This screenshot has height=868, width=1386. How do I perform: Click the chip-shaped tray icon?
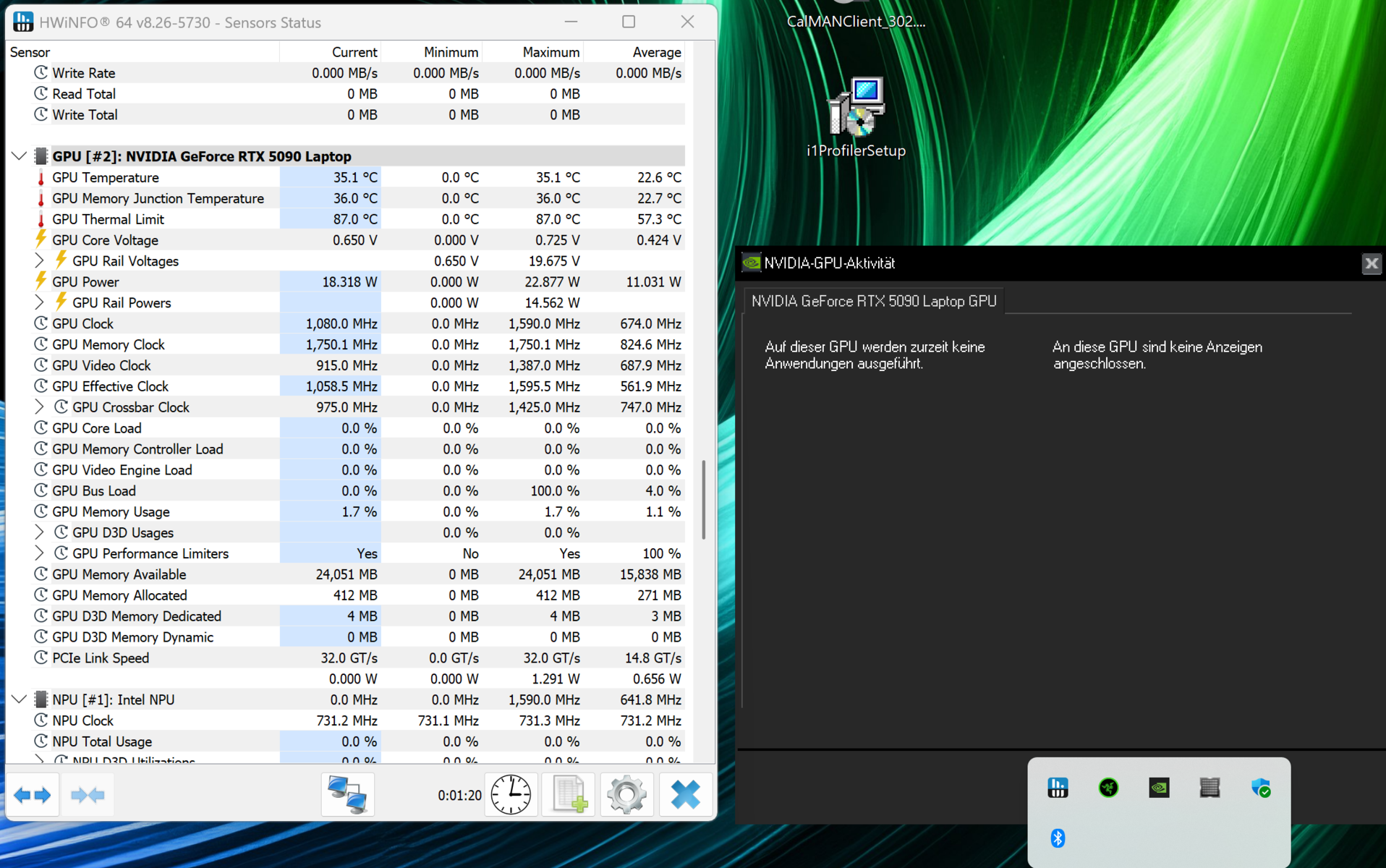[x=1209, y=788]
